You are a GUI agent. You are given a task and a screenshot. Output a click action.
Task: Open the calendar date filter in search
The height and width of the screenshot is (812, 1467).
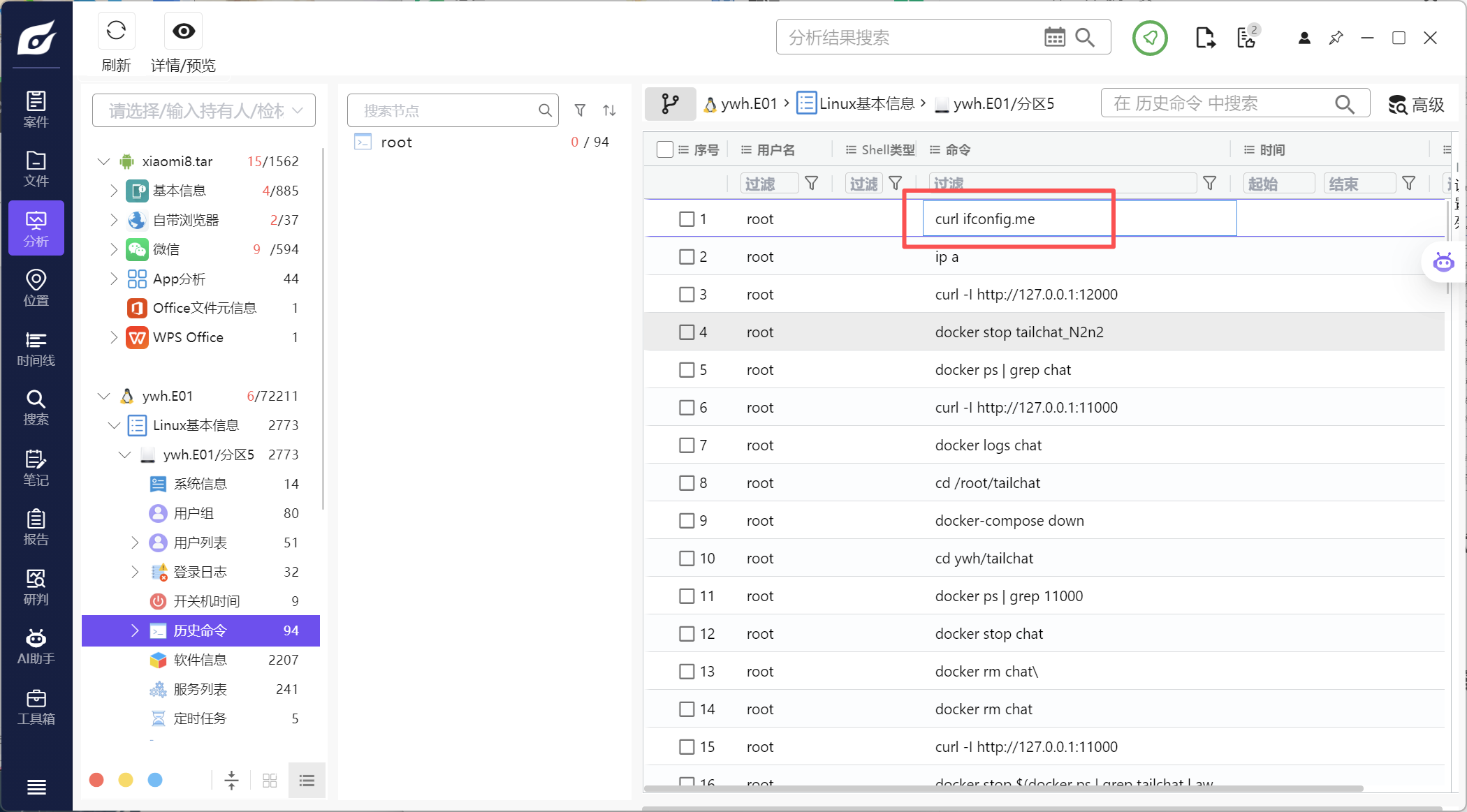click(1055, 37)
